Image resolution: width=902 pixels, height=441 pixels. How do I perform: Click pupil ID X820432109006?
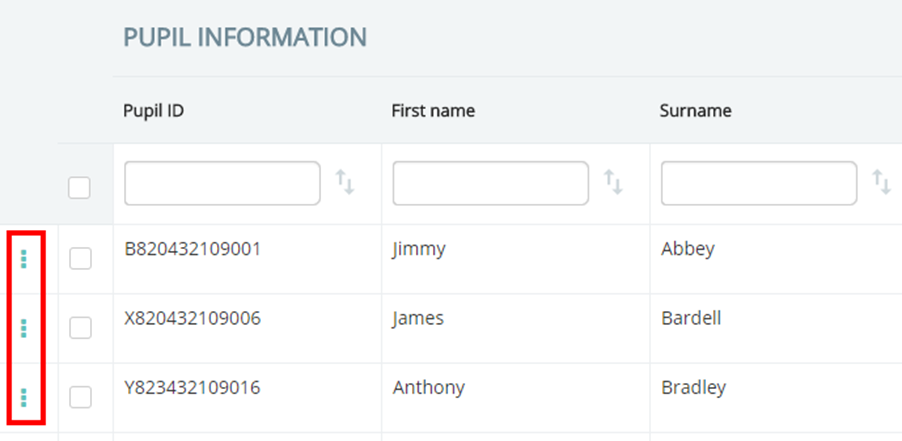click(192, 318)
